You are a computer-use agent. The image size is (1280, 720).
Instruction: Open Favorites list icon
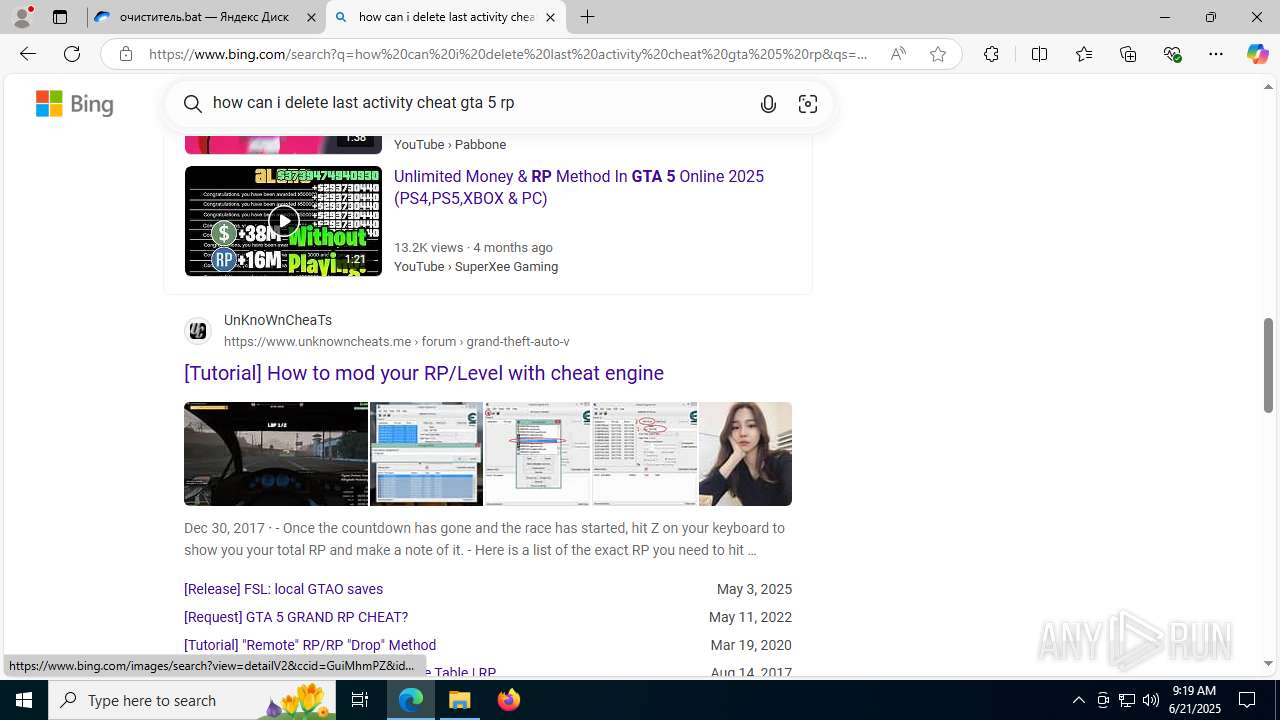coord(1084,54)
